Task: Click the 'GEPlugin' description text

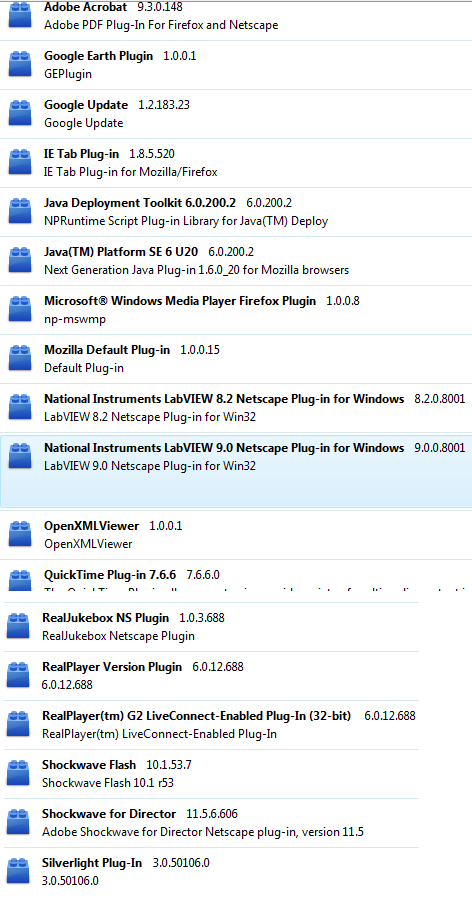Action: 68,74
